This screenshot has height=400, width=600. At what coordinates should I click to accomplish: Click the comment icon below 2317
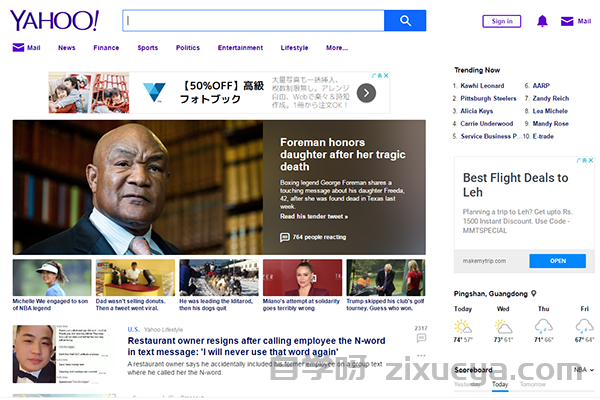[x=421, y=338]
